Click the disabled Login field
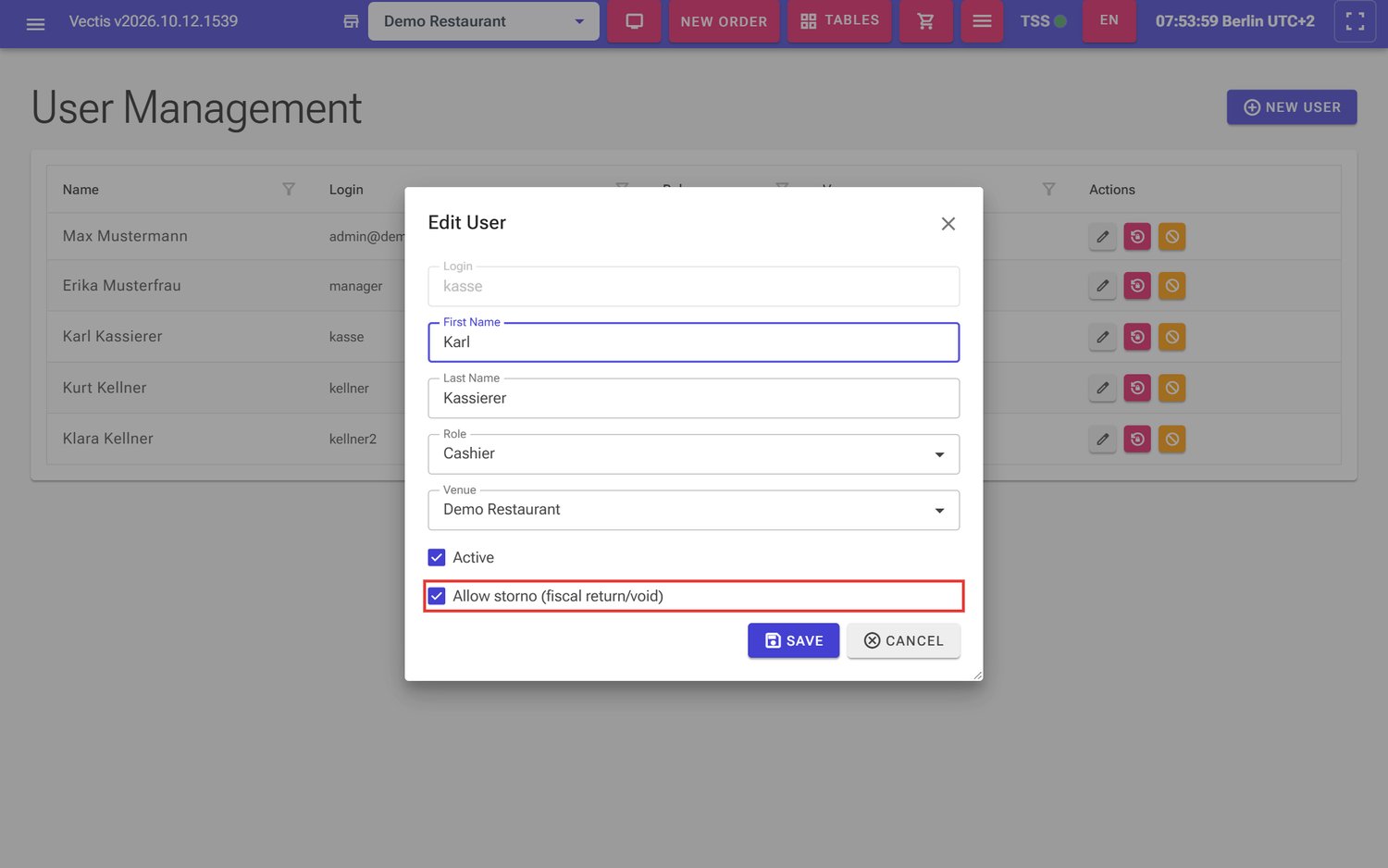This screenshot has width=1388, height=868. click(x=694, y=287)
